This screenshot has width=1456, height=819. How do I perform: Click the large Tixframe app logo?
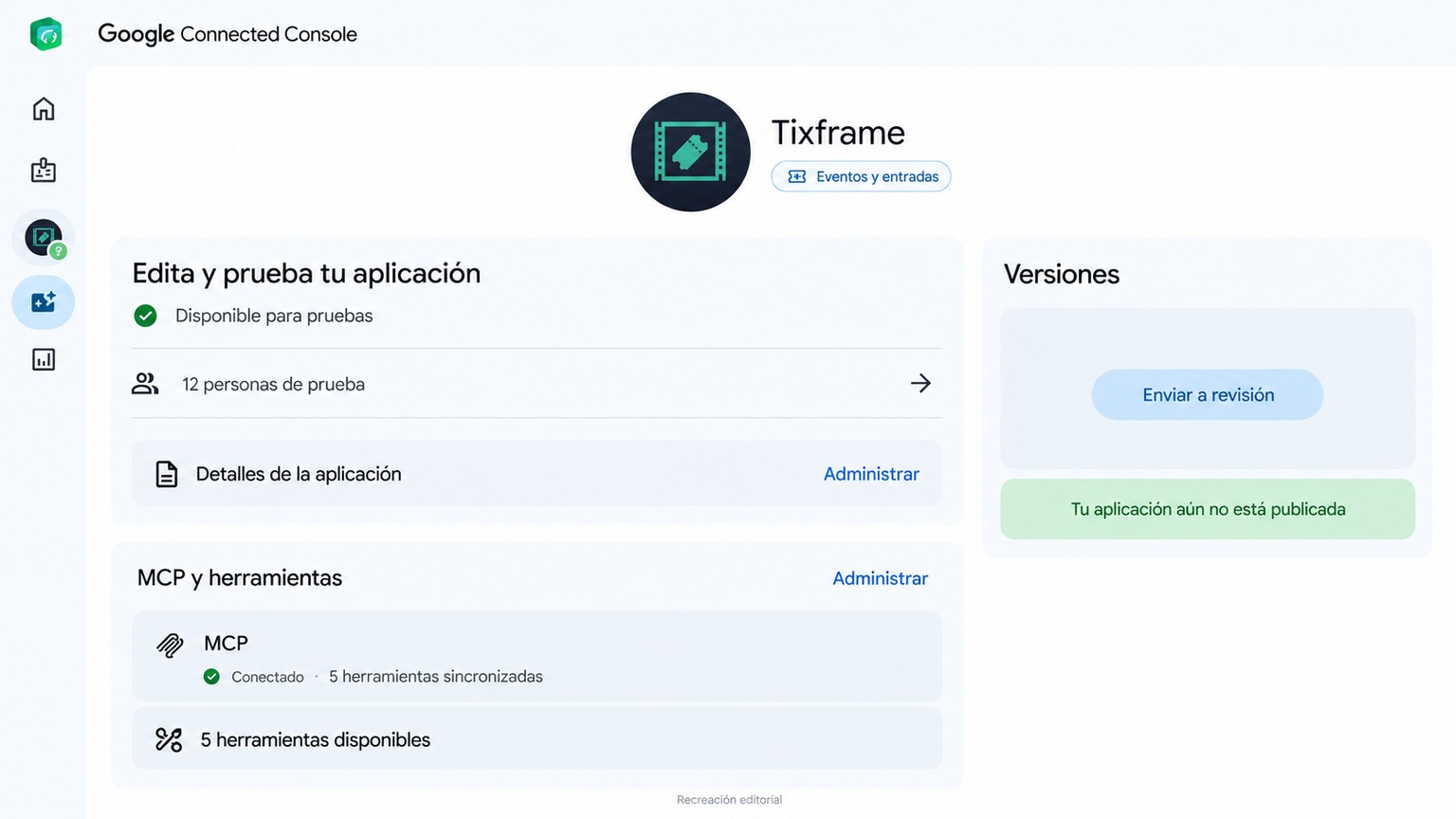click(x=690, y=152)
